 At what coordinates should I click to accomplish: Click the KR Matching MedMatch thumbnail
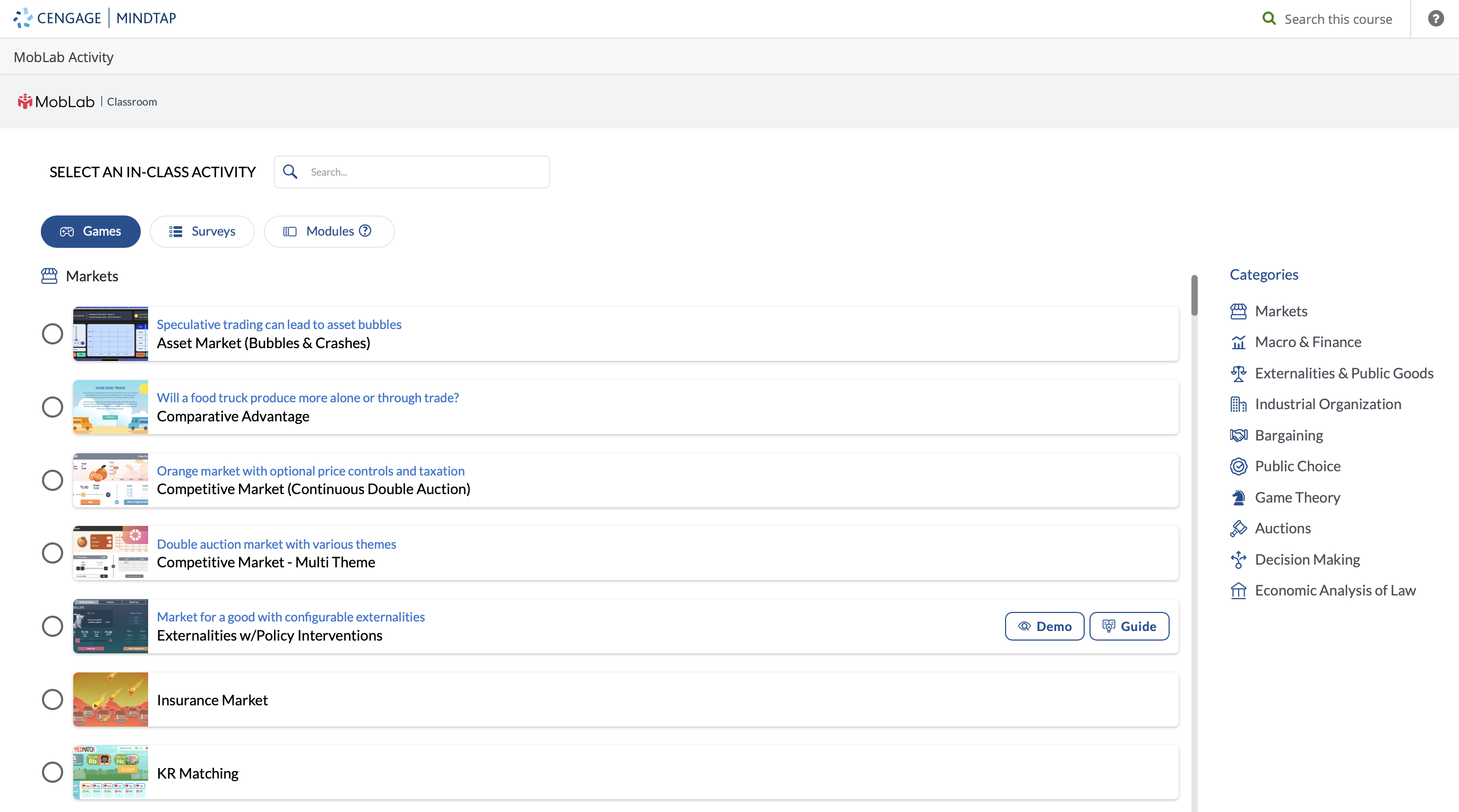coord(110,772)
